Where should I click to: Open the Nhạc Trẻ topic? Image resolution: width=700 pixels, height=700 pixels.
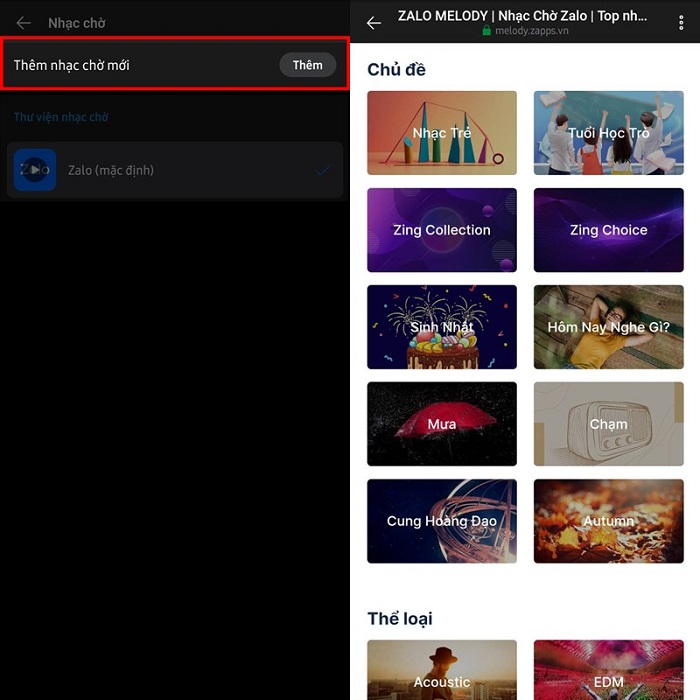click(442, 133)
